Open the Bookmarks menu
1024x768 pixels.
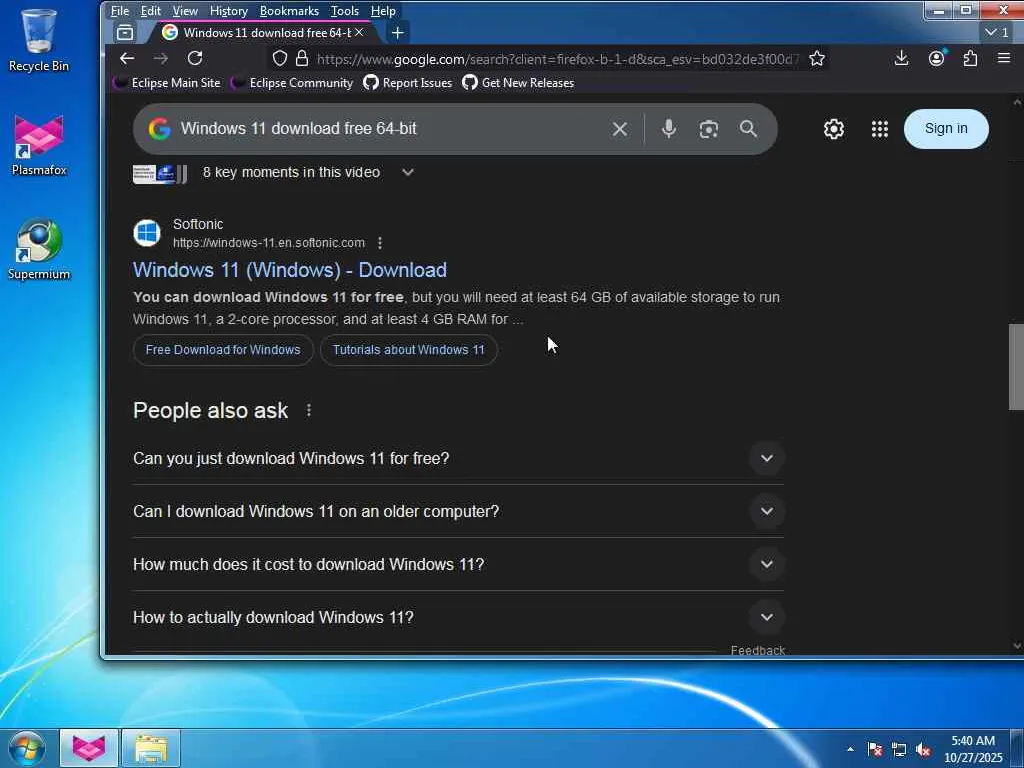click(289, 11)
